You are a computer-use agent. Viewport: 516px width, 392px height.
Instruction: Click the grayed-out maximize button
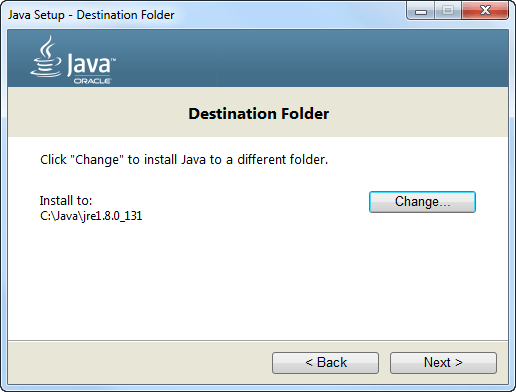448,11
